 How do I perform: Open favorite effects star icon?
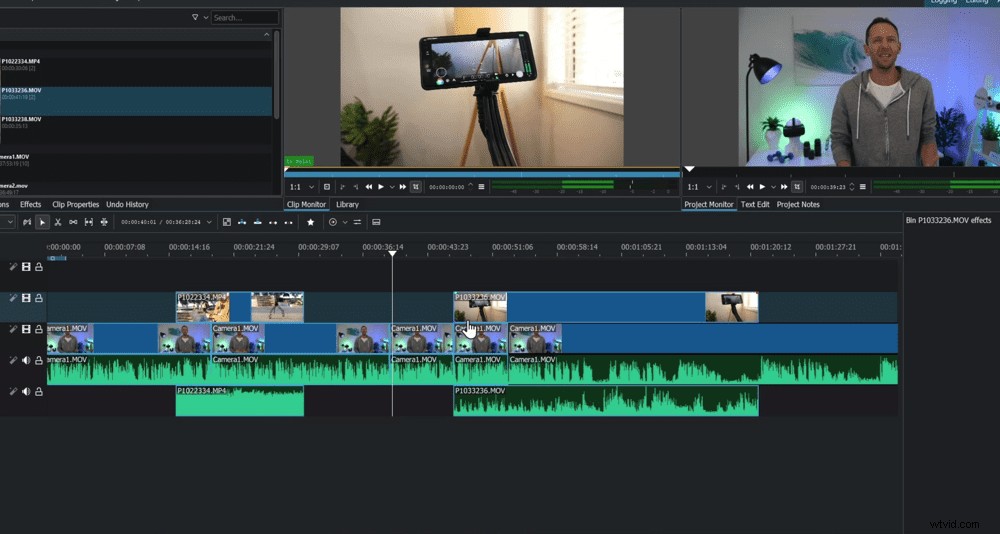[x=311, y=222]
